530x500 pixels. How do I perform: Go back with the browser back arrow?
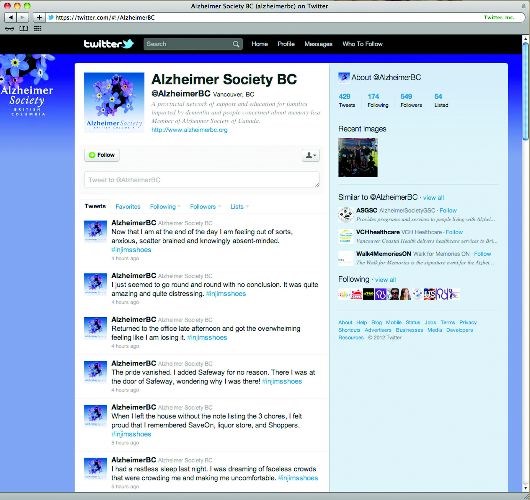click(10, 17)
